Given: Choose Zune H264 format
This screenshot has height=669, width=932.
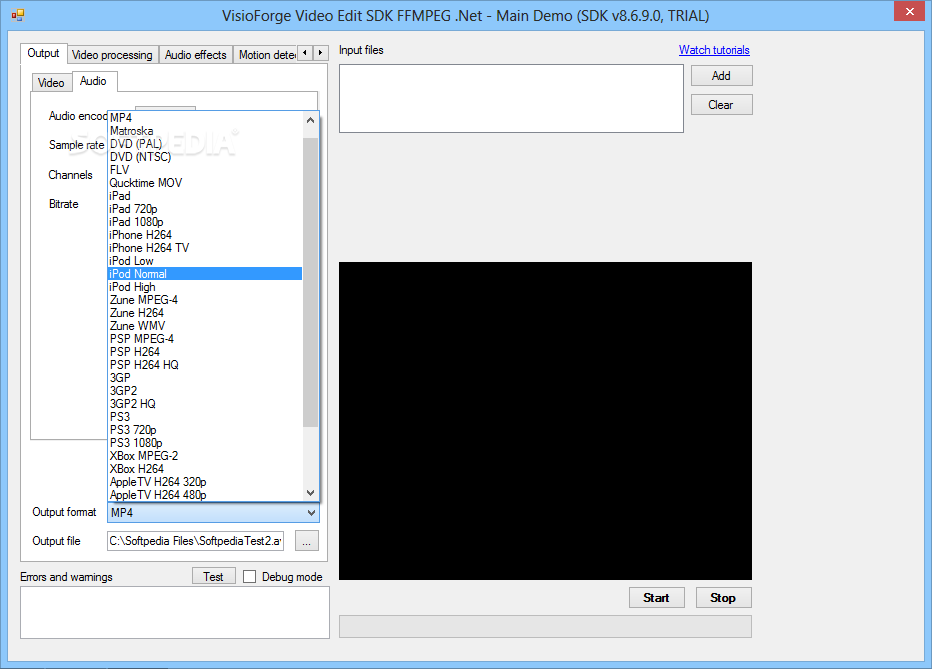Looking at the screenshot, I should click(205, 313).
